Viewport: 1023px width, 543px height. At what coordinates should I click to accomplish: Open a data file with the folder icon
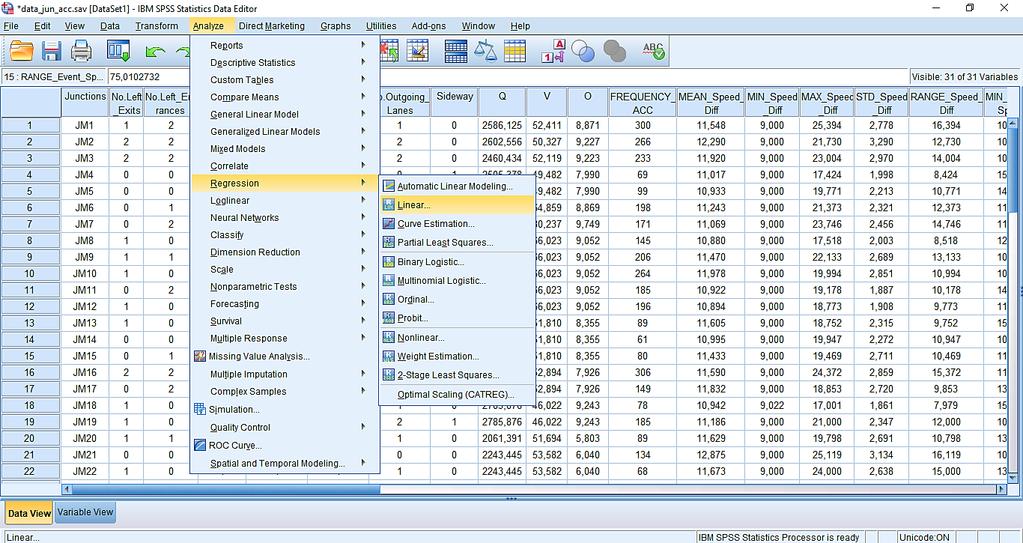(x=22, y=51)
